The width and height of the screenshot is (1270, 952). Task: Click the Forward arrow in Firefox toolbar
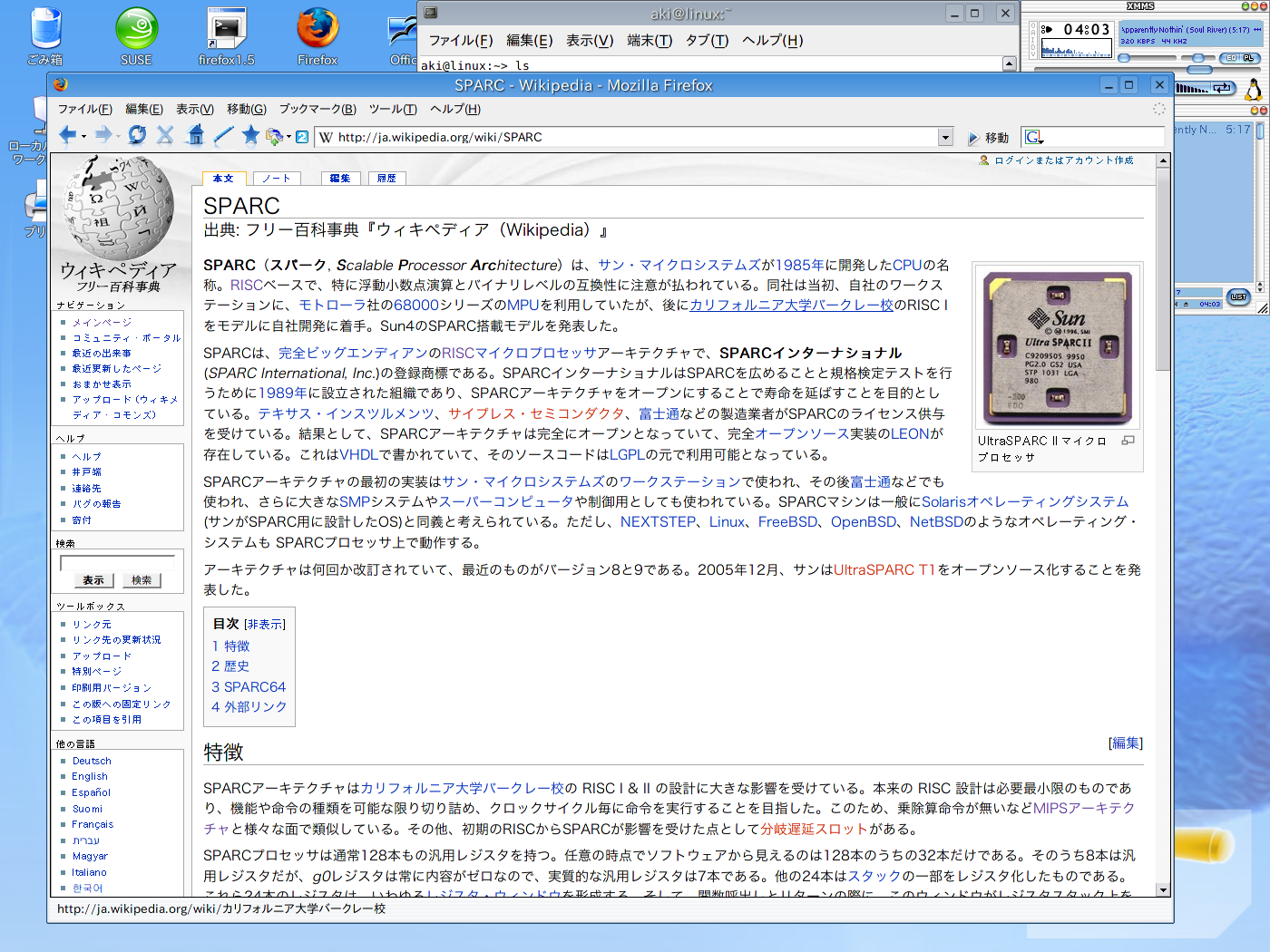tap(103, 136)
